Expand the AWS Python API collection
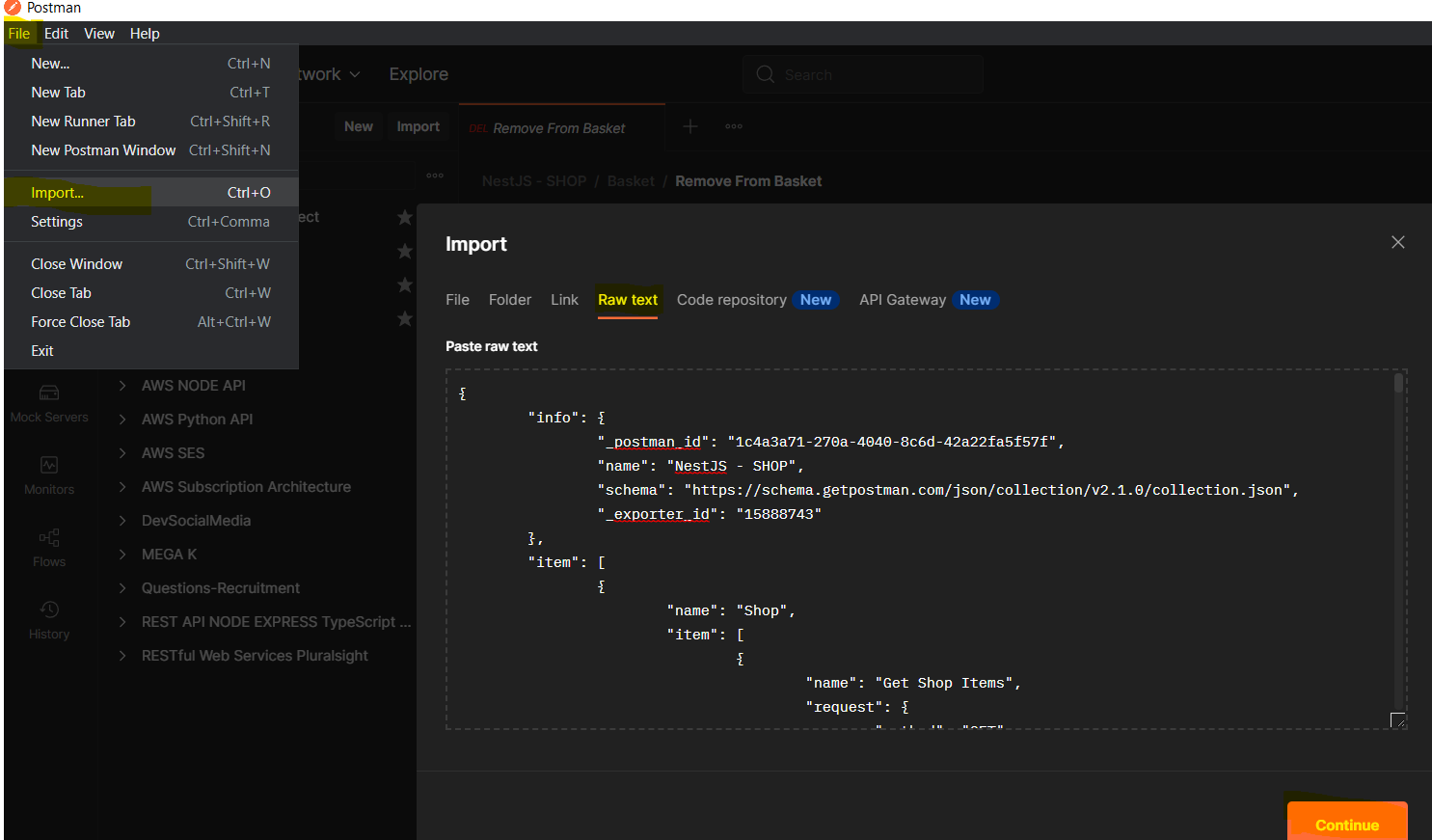This screenshot has height=840, width=1432. pyautogui.click(x=122, y=419)
